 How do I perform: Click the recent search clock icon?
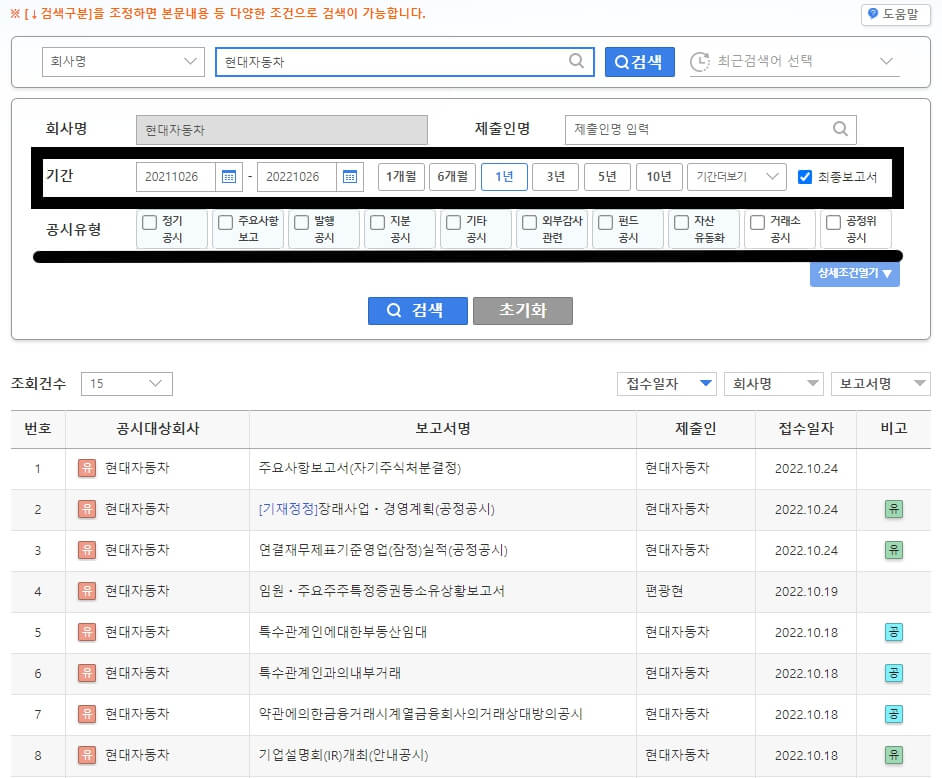699,61
